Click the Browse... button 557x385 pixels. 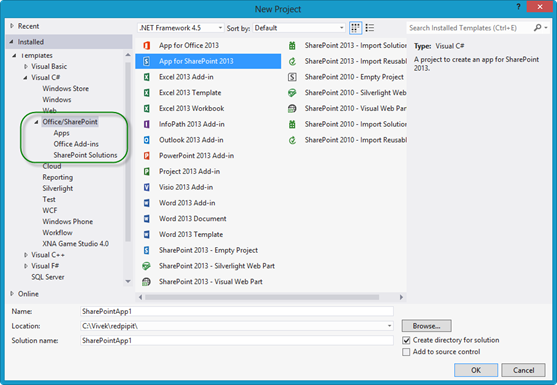[x=427, y=326]
